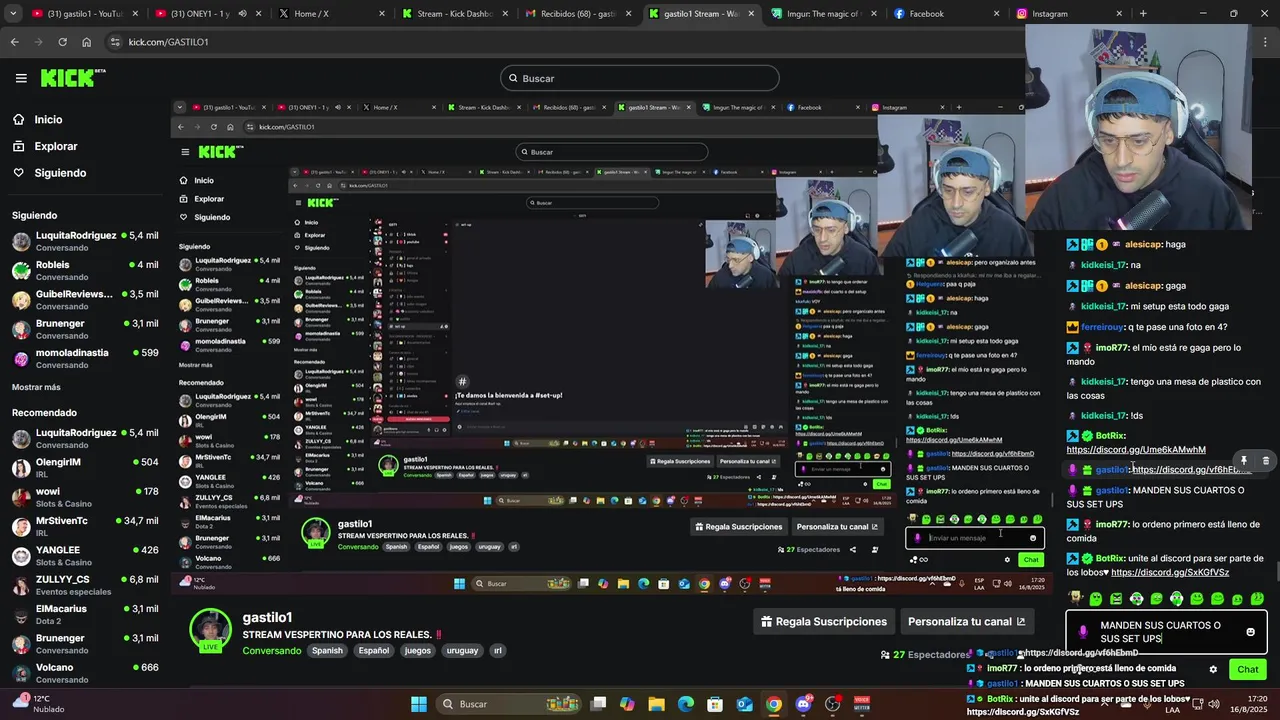
Task: Open a new browser tab with plus button
Action: (1143, 14)
